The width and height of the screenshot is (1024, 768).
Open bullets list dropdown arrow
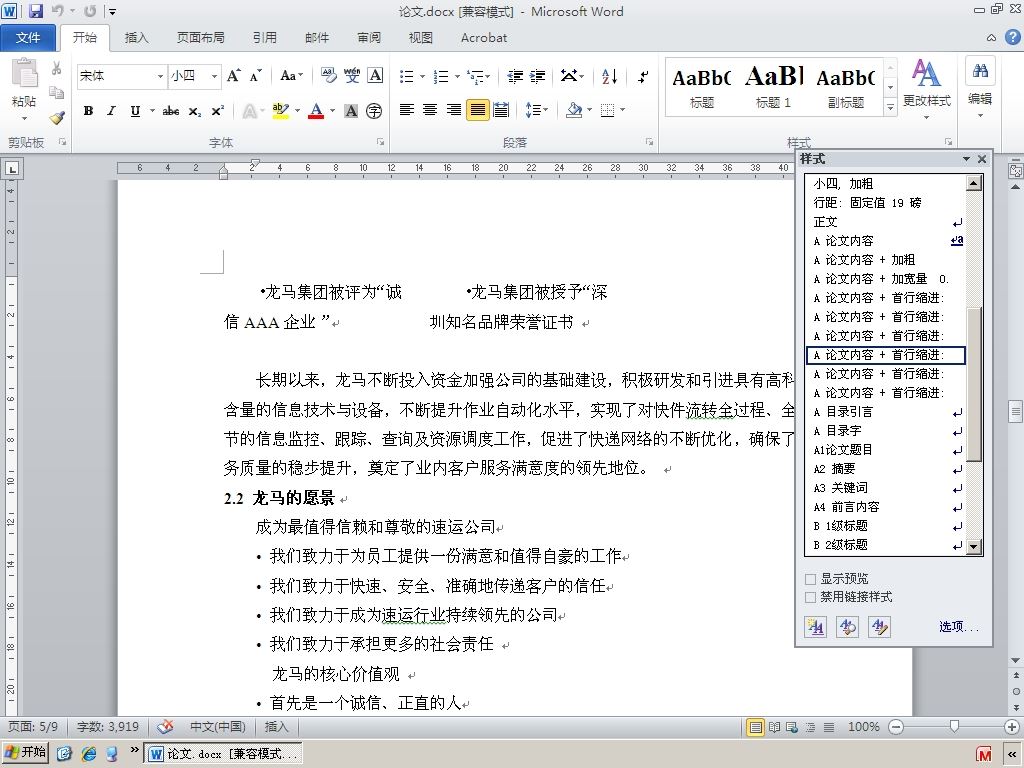click(422, 76)
